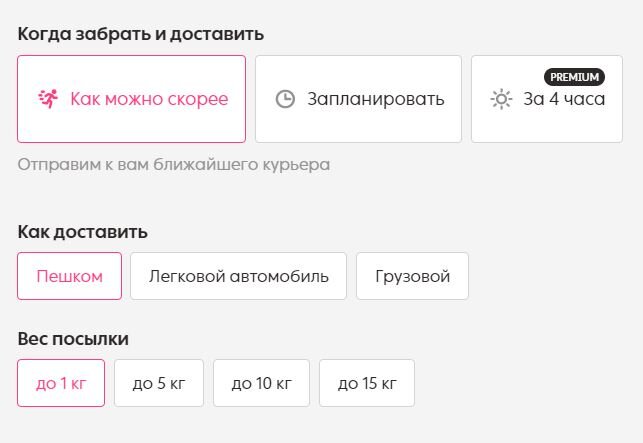Click the running courier icon
This screenshot has width=643, height=443.
tap(48, 99)
